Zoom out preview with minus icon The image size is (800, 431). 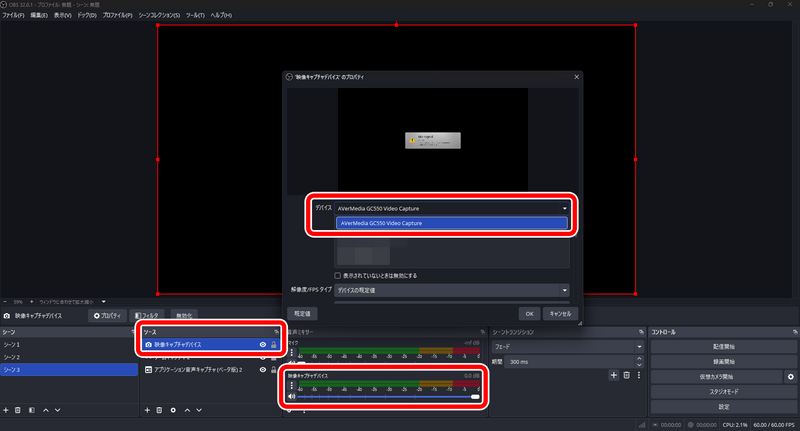click(5, 302)
